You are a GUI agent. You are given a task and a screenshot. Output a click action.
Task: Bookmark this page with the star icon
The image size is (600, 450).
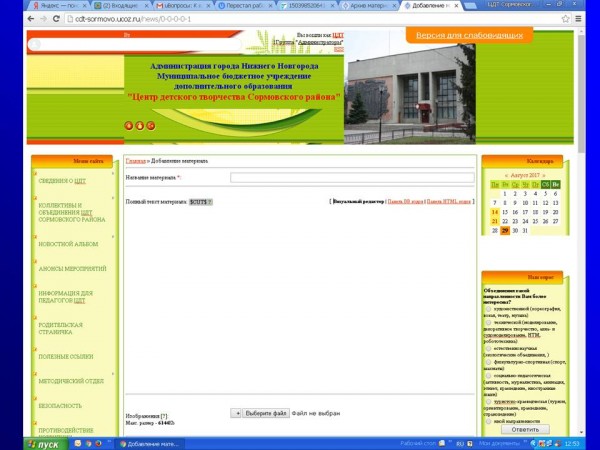(x=566, y=19)
